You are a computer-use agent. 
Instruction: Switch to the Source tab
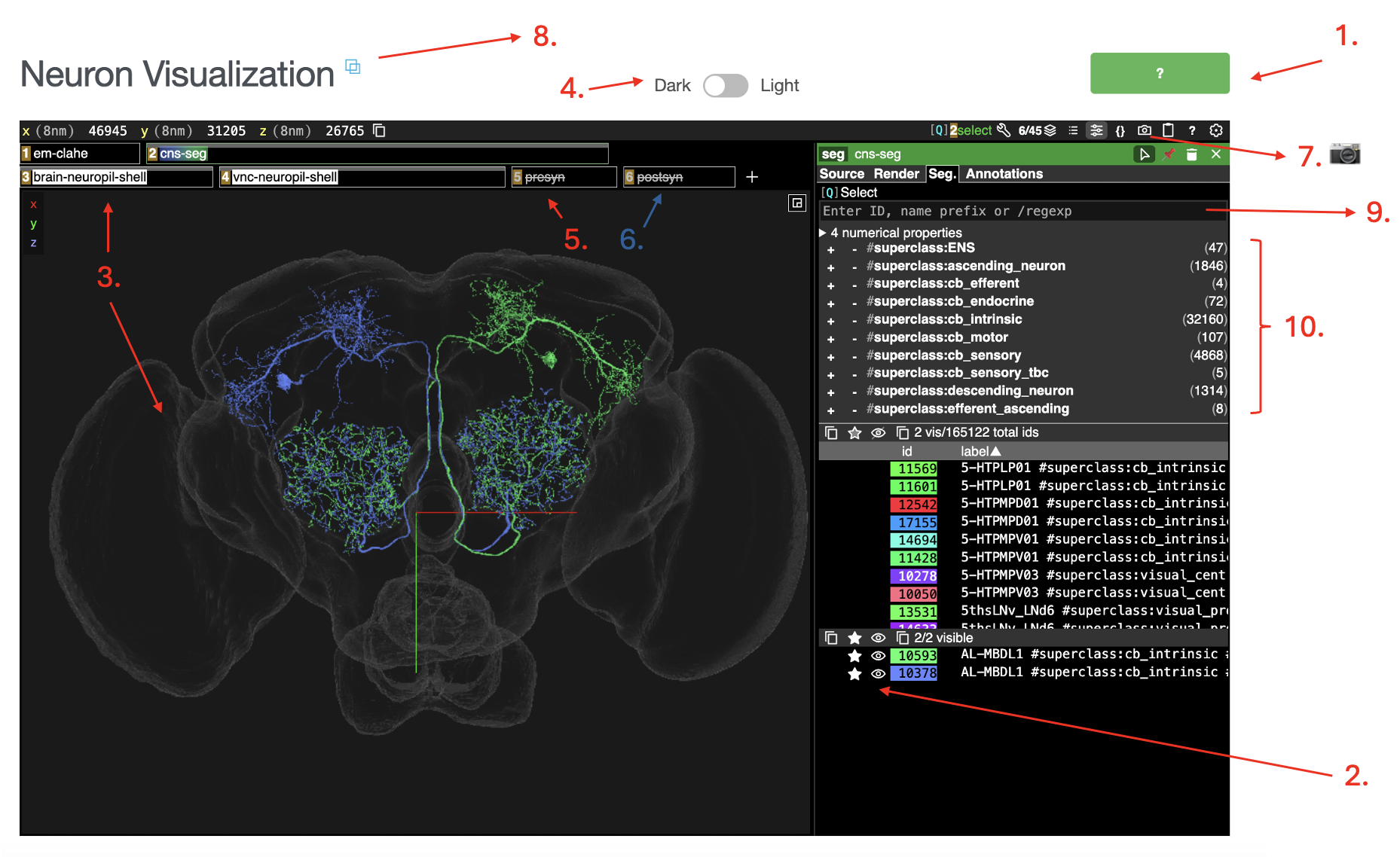click(842, 174)
